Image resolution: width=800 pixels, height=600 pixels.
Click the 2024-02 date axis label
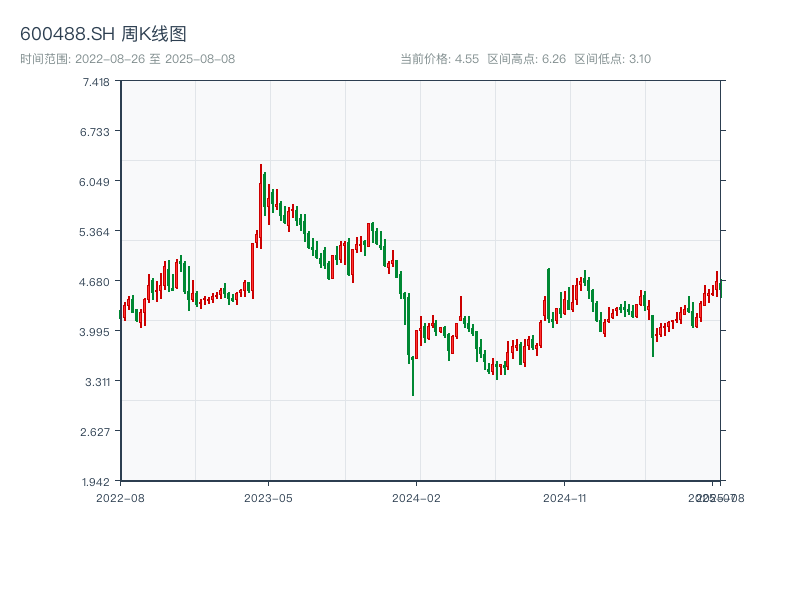pyautogui.click(x=417, y=497)
